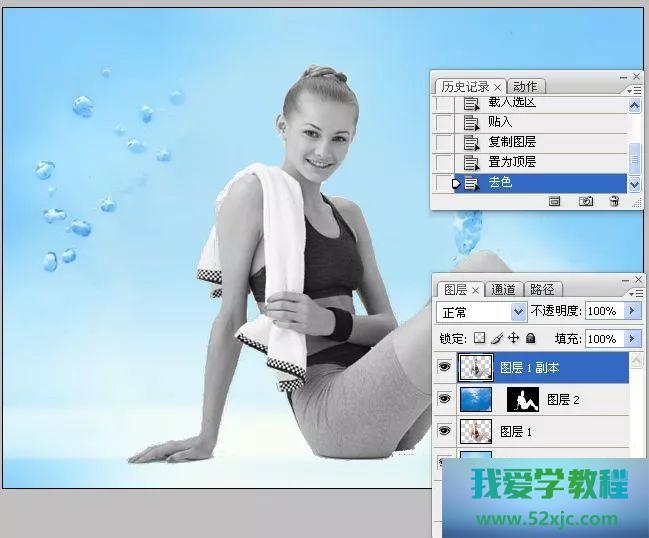This screenshot has height=538, width=649.
Task: Open the History panel options menu icon
Action: tap(636, 90)
